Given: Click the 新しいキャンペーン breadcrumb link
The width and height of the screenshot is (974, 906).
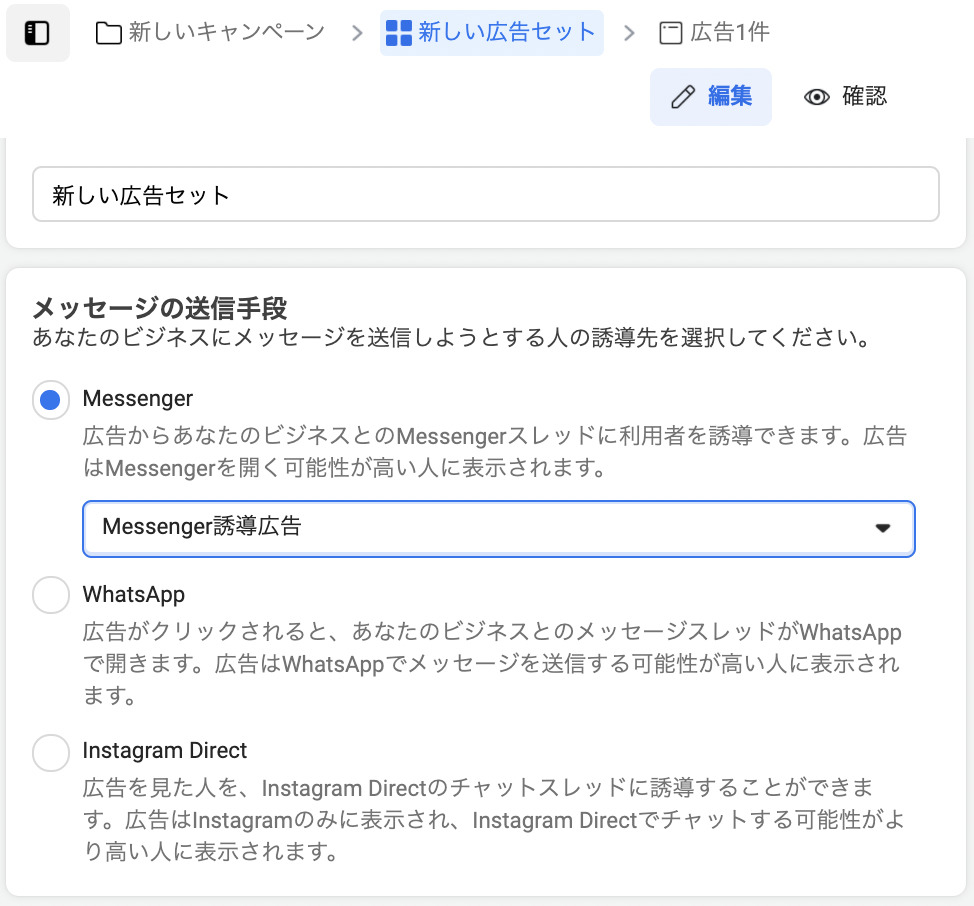Looking at the screenshot, I should click(x=224, y=32).
